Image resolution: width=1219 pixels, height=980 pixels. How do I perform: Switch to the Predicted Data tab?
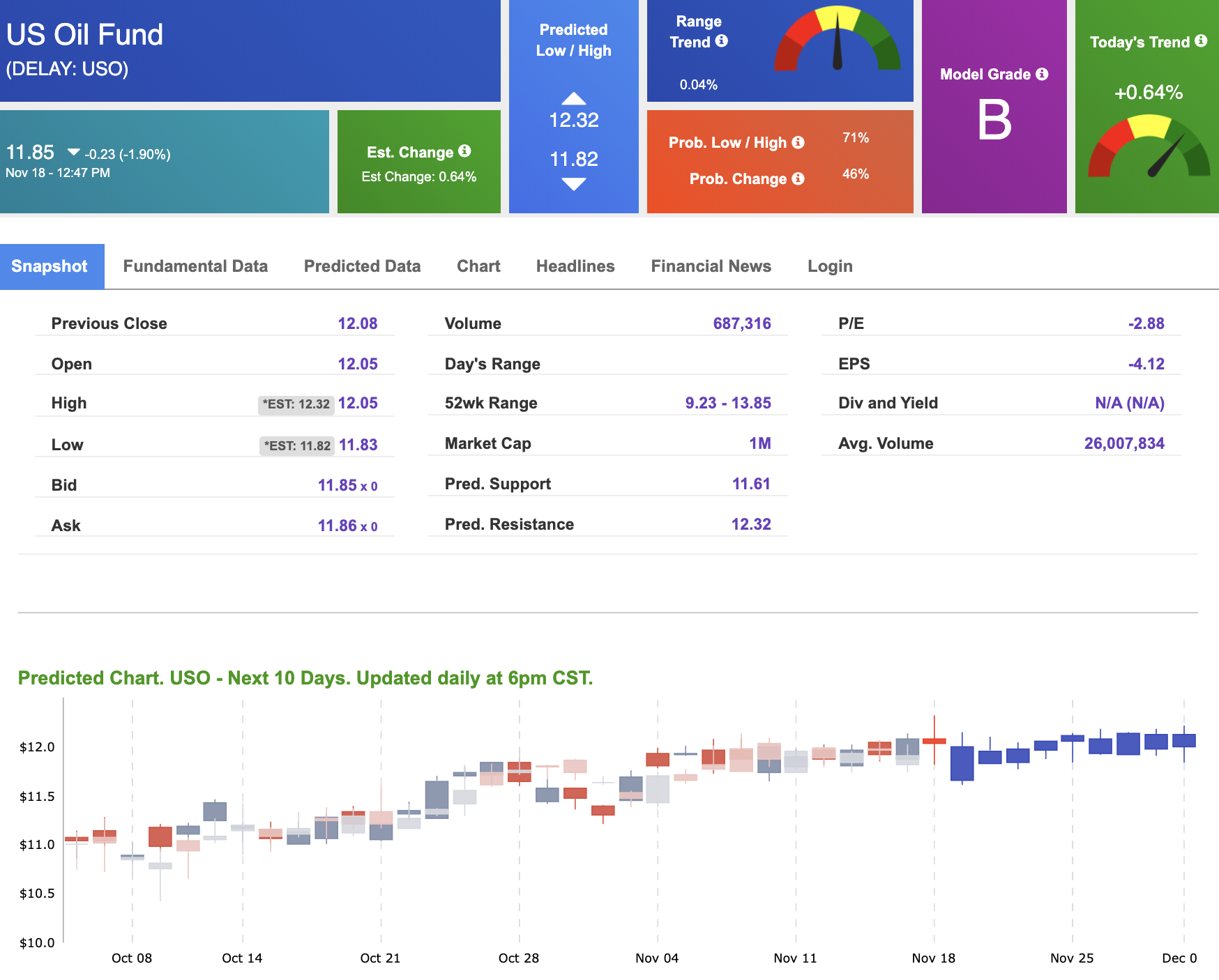(x=362, y=266)
